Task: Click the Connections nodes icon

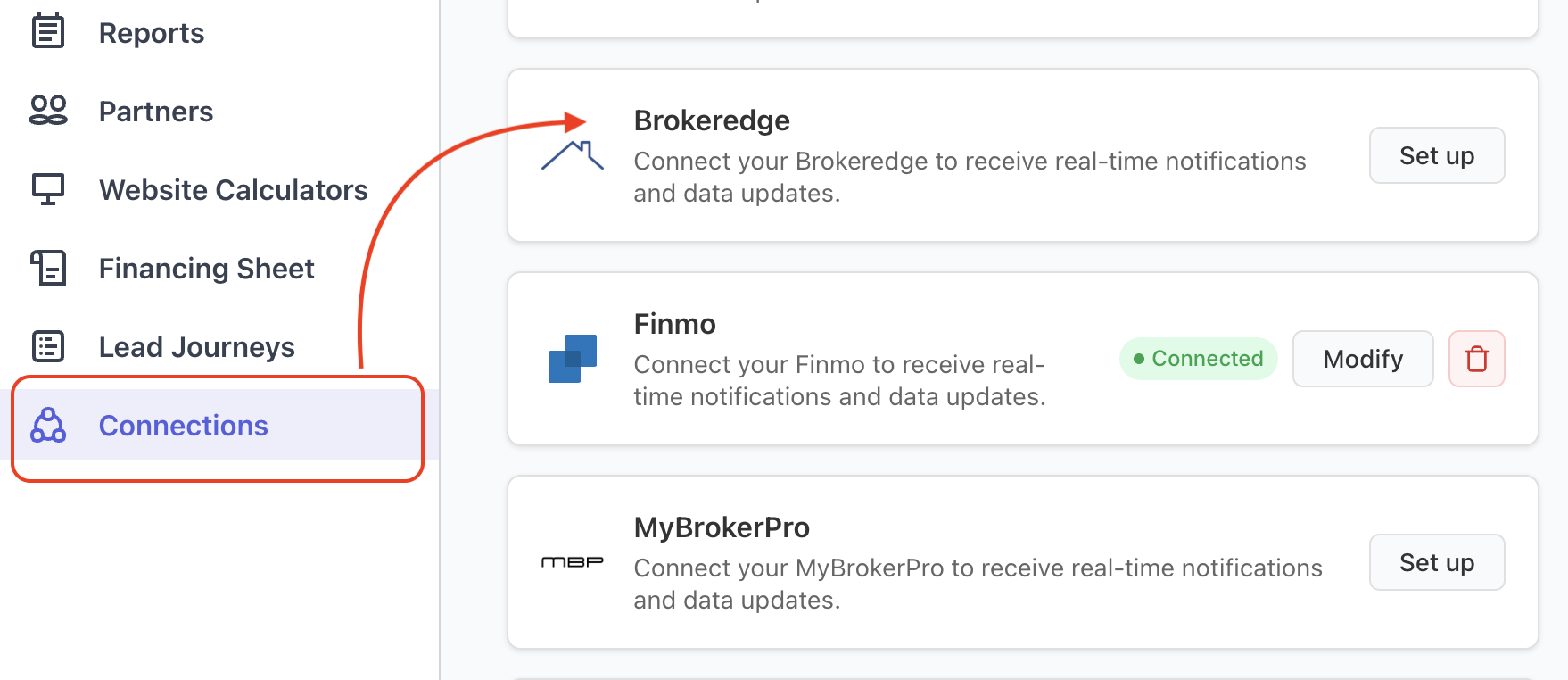Action: 48,426
